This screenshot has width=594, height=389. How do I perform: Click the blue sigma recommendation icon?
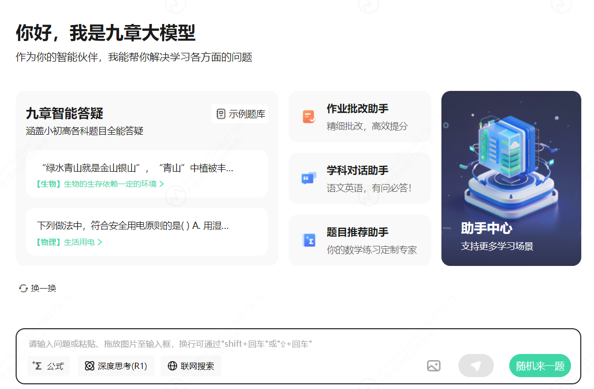[x=309, y=240]
